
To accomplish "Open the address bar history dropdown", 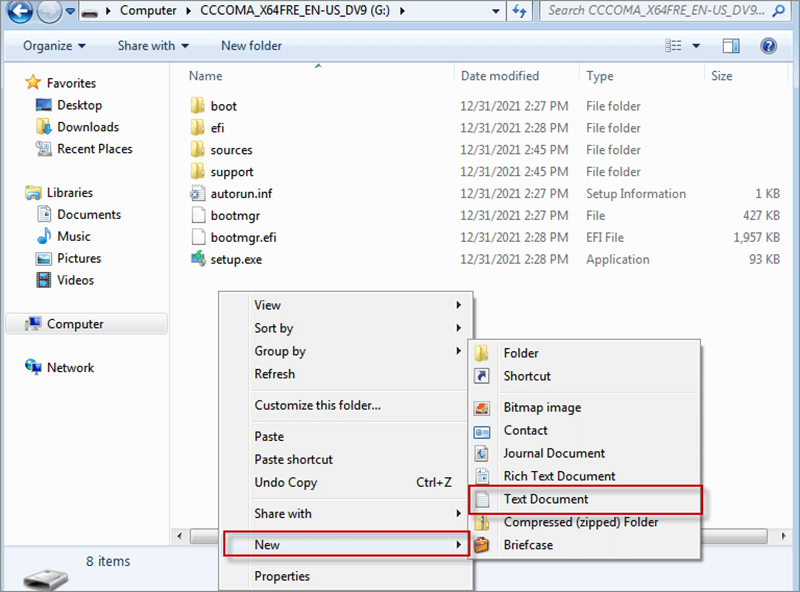I will 495,11.
